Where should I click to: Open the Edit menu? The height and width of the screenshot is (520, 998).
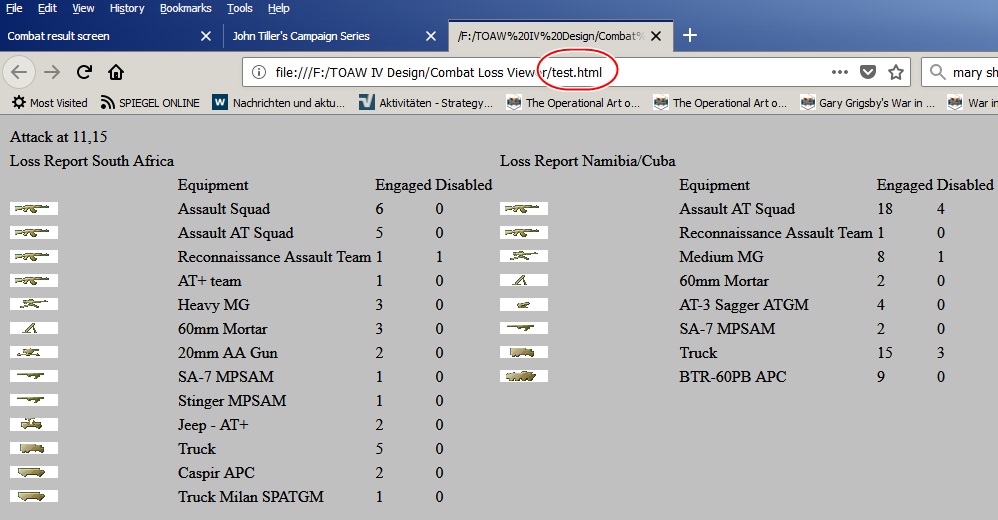tap(47, 8)
